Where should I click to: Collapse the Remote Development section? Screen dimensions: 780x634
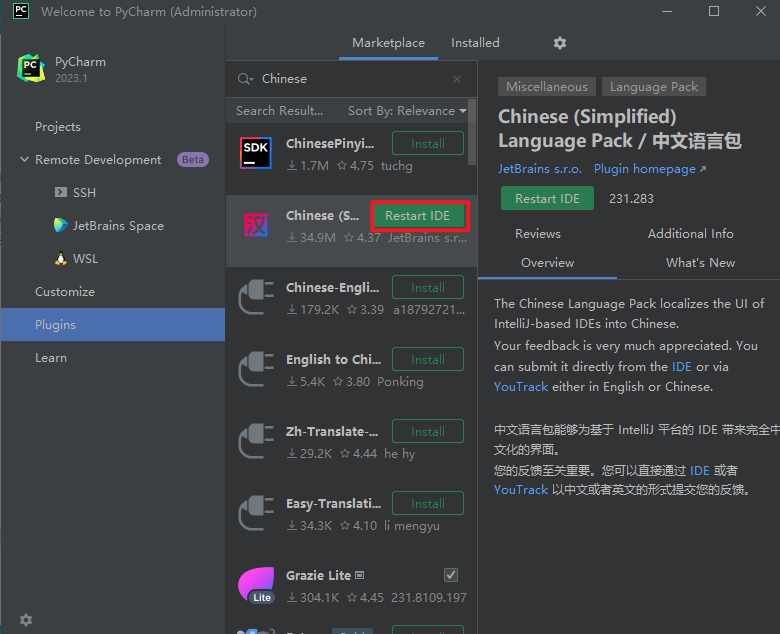point(24,160)
